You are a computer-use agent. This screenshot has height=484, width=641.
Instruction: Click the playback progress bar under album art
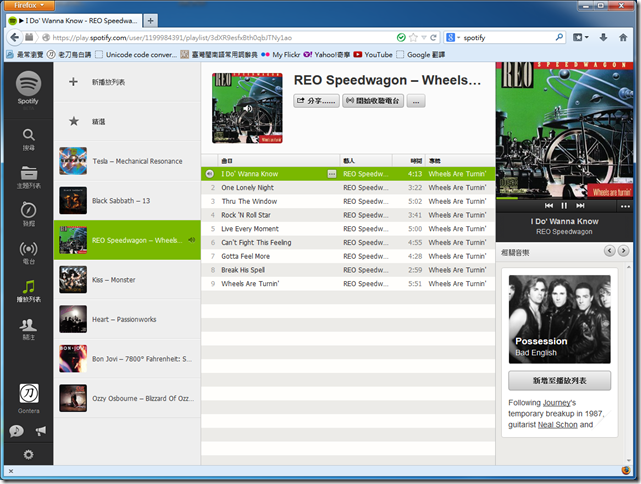pyautogui.click(x=565, y=198)
